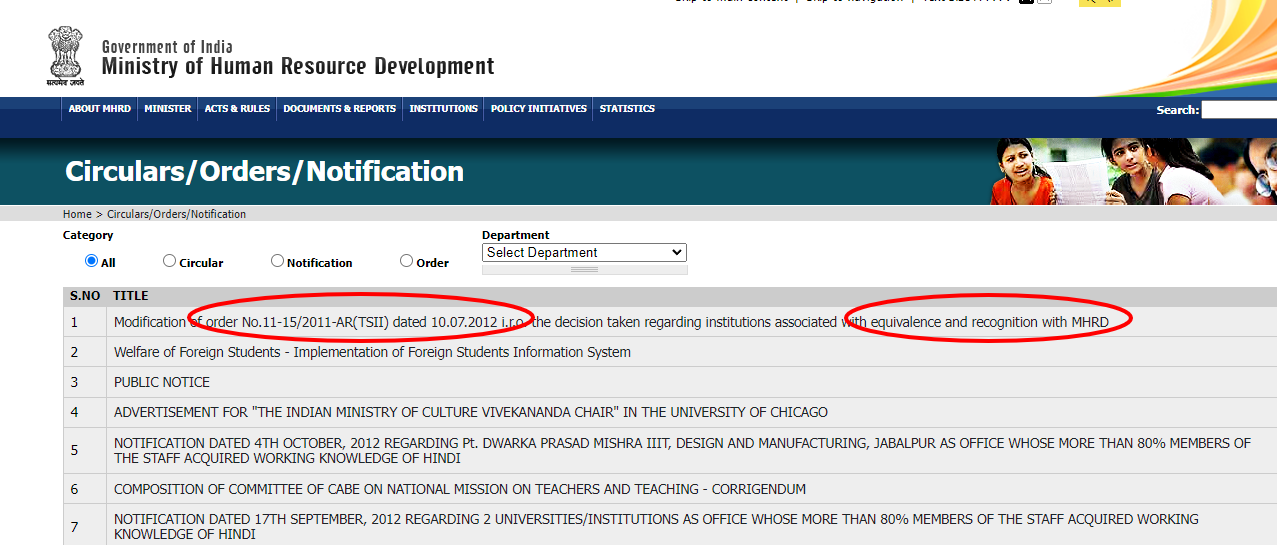
Task: Open the ABOUT MHRD menu
Action: tap(100, 109)
